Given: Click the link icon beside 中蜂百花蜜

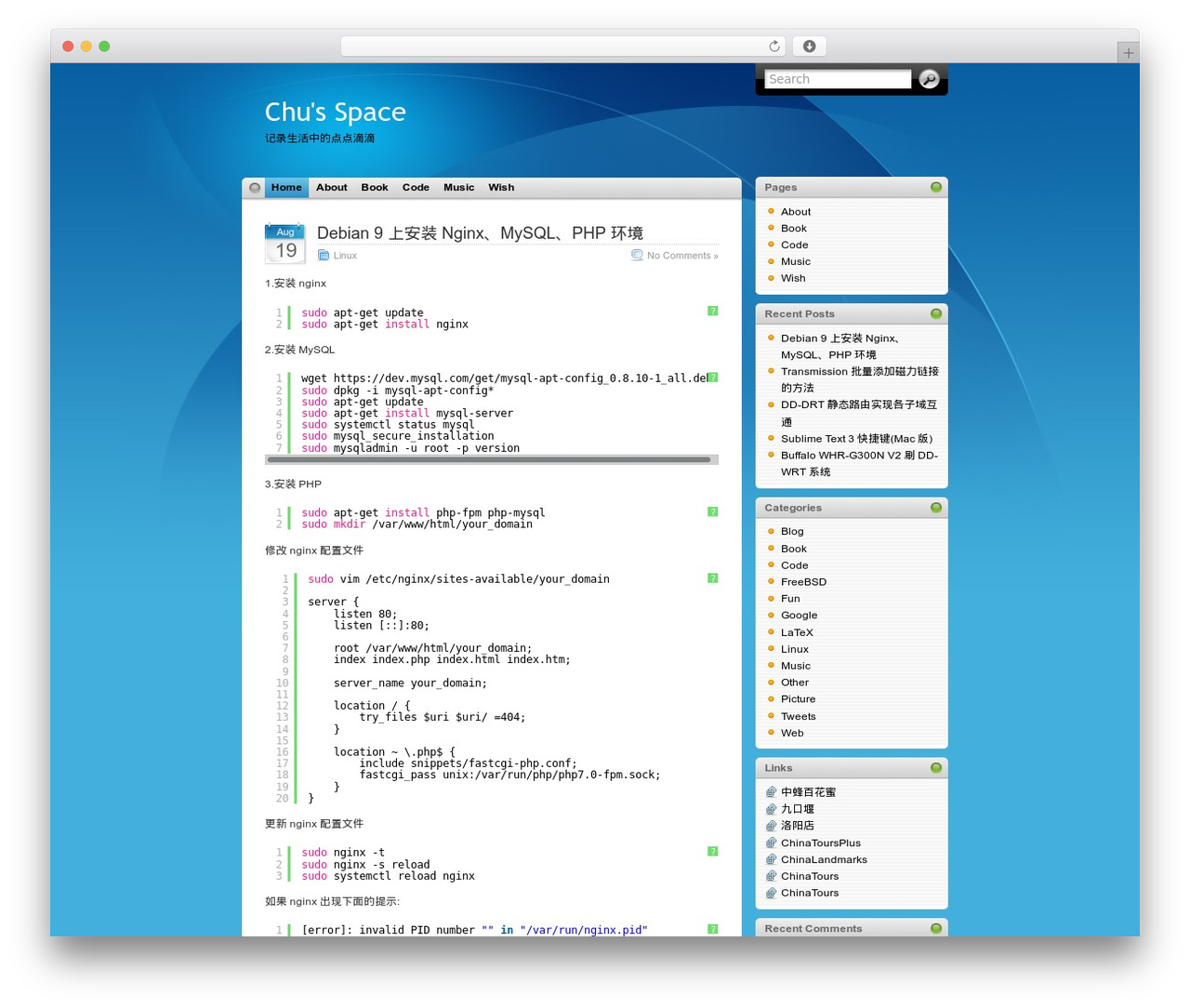Looking at the screenshot, I should click(771, 792).
